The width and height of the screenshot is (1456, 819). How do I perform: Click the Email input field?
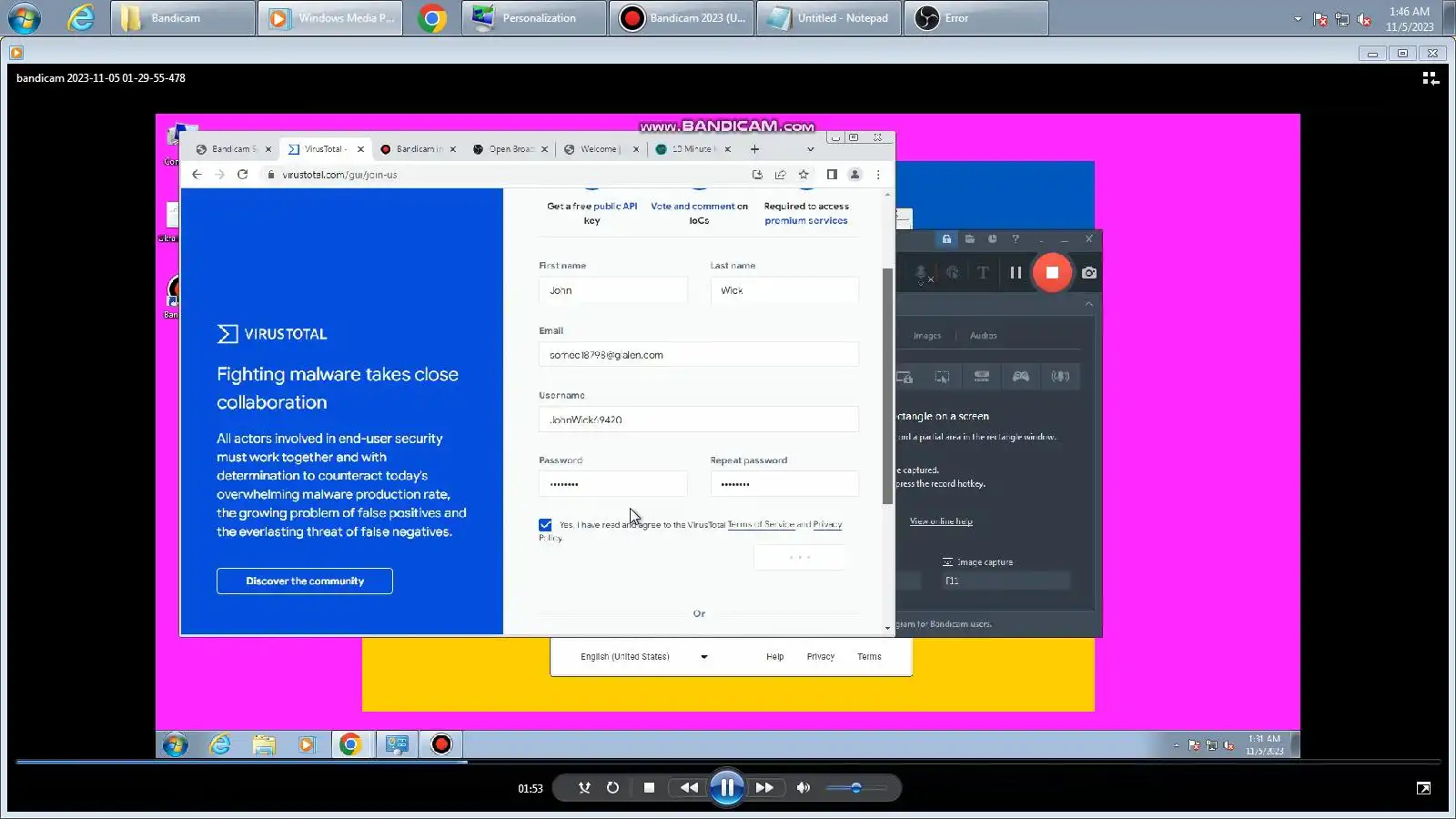[699, 355]
